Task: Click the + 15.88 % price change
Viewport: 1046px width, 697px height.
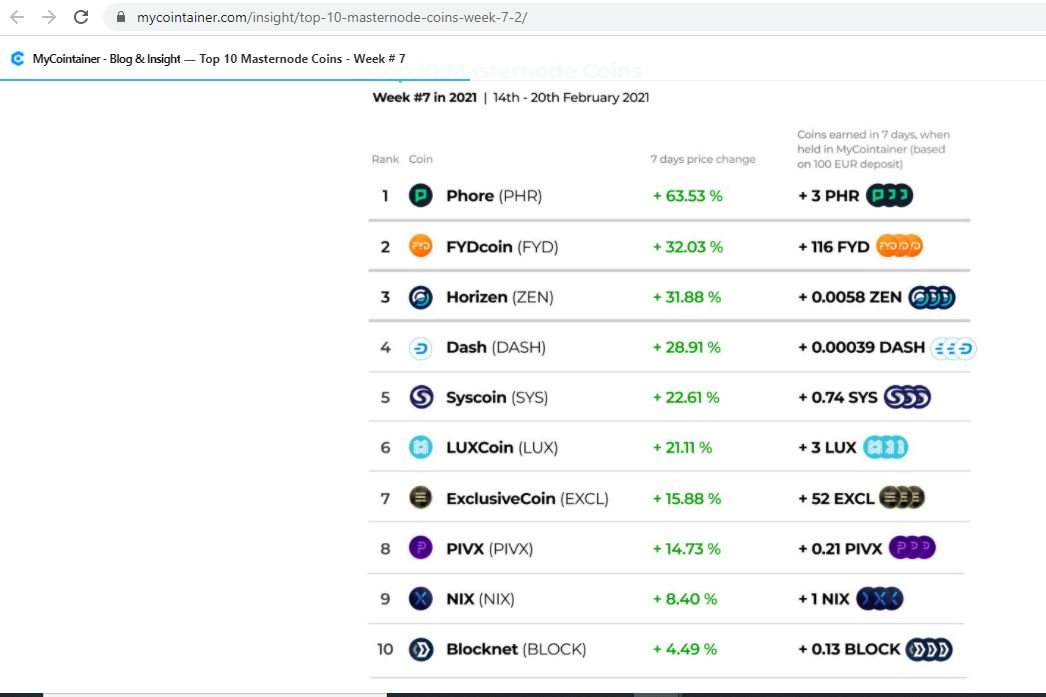Action: pos(686,498)
